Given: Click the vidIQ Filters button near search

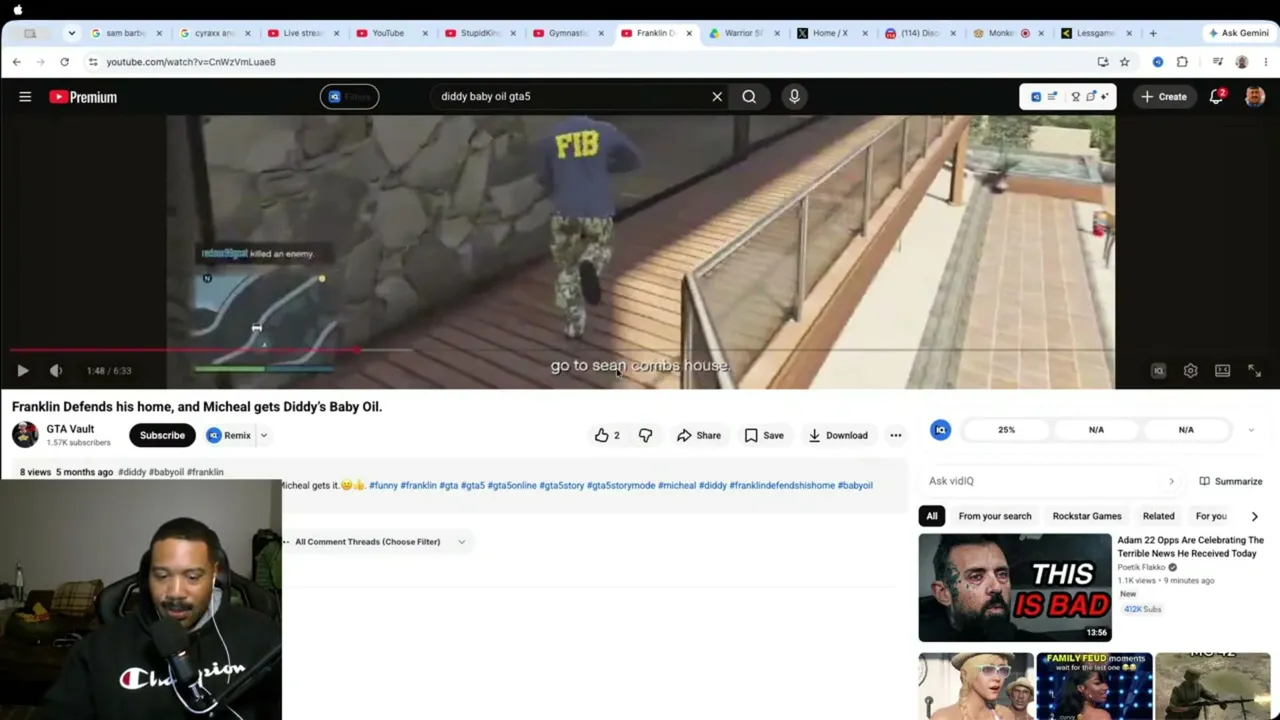Looking at the screenshot, I should (349, 97).
